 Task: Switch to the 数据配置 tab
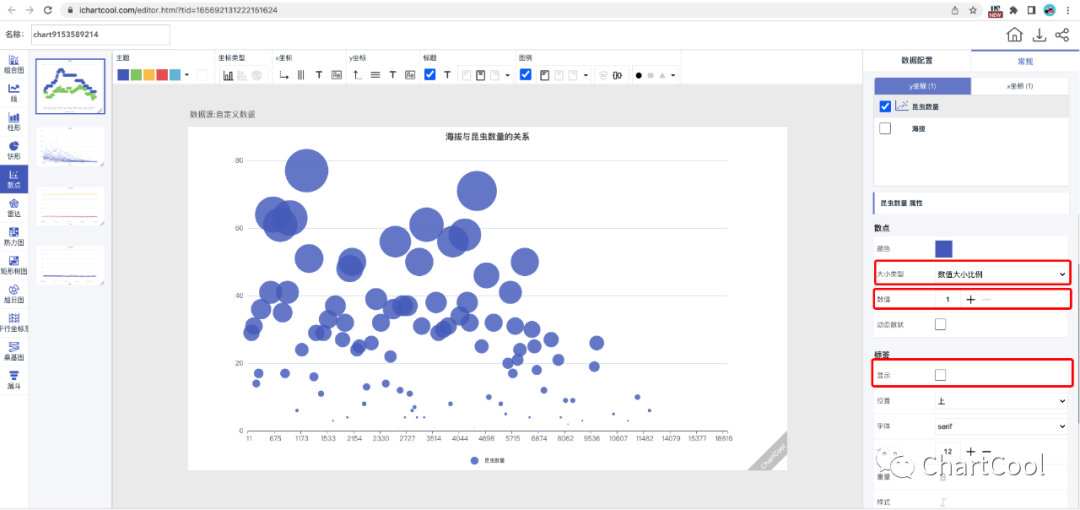coord(916,61)
